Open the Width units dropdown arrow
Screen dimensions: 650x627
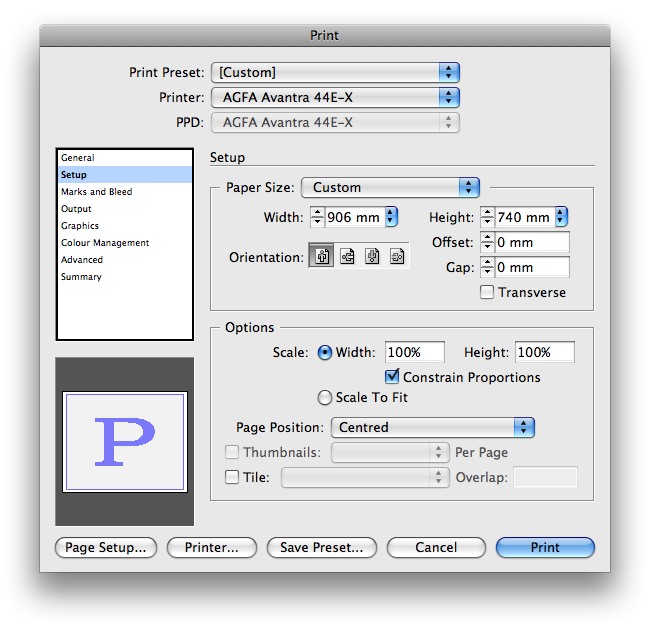click(x=391, y=217)
